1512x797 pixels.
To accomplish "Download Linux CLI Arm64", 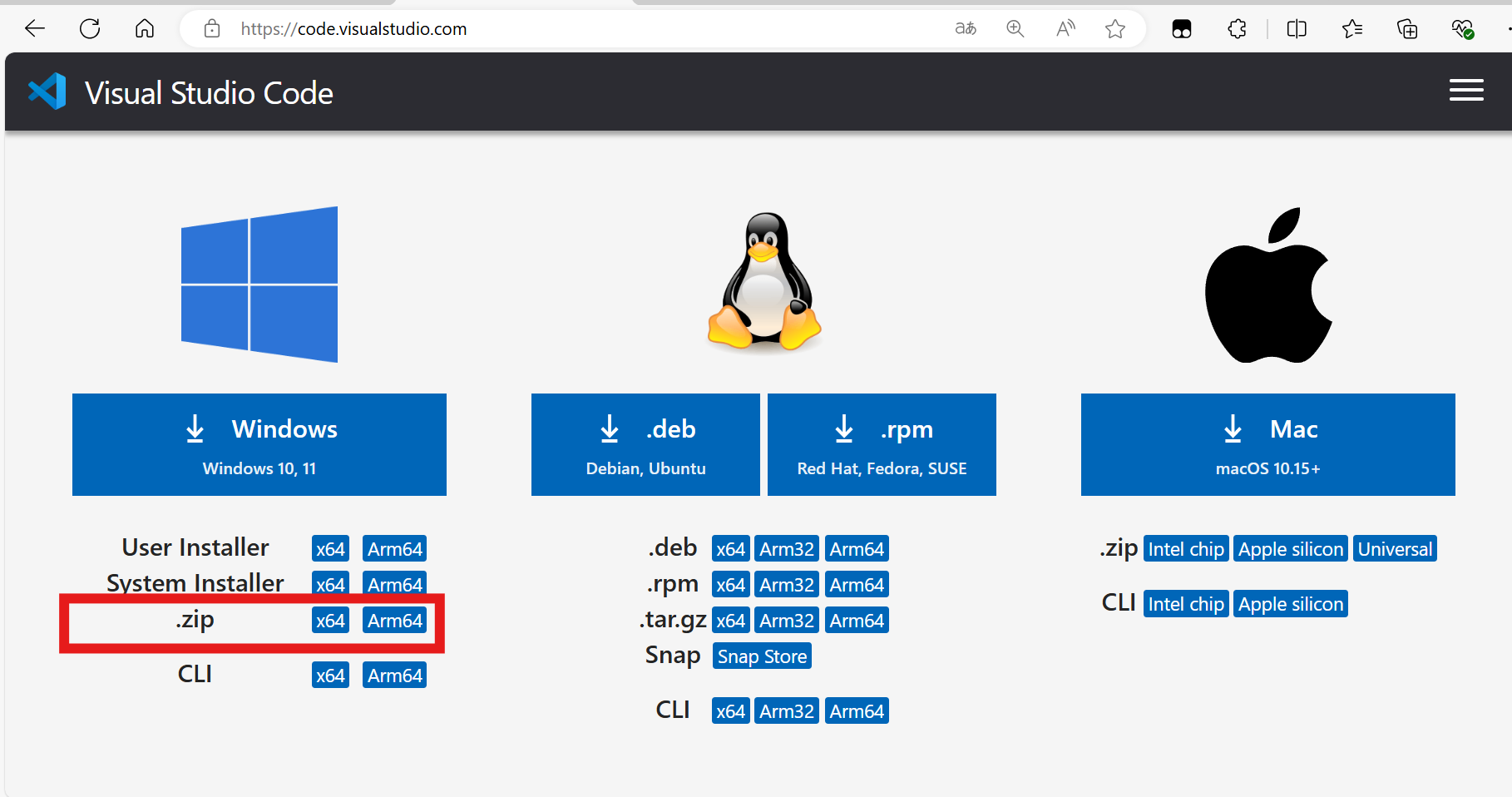I will [x=857, y=711].
